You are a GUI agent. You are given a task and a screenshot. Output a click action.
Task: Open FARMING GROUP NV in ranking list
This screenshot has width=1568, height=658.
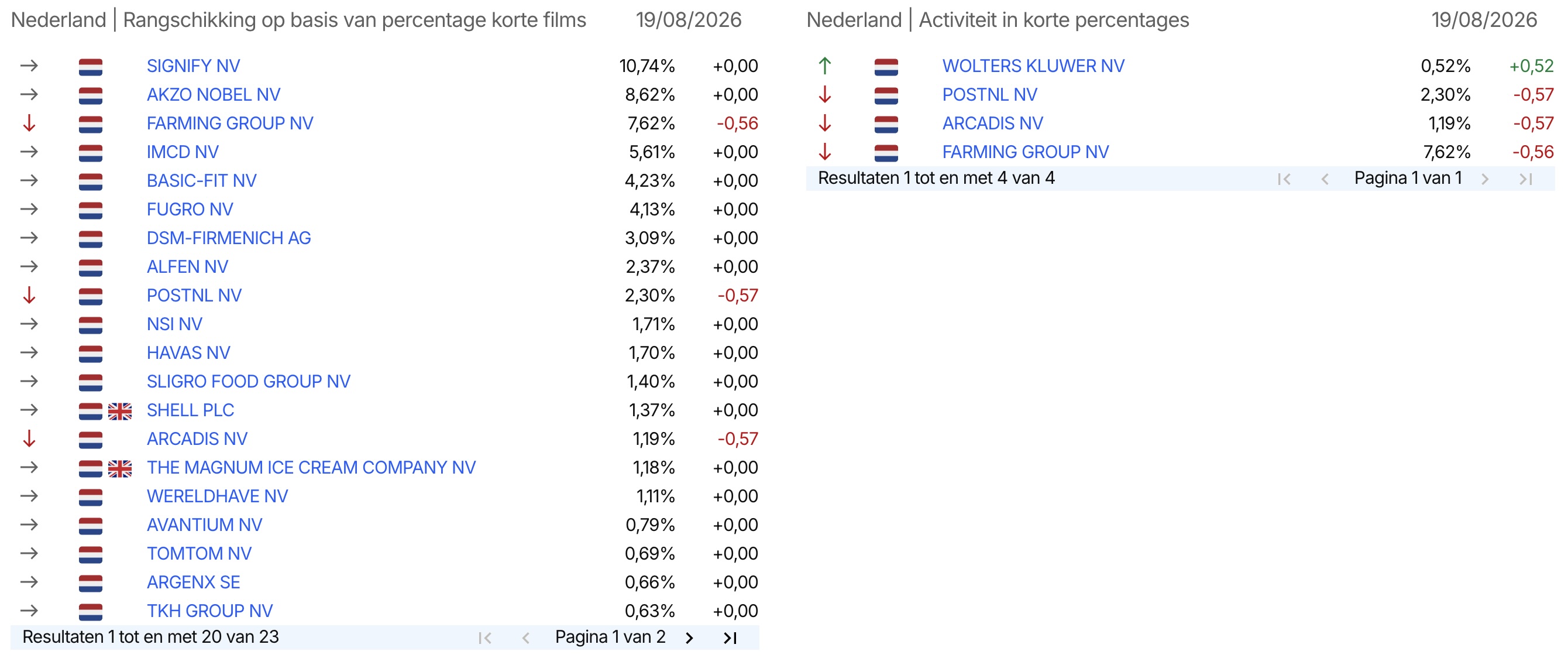230,123
